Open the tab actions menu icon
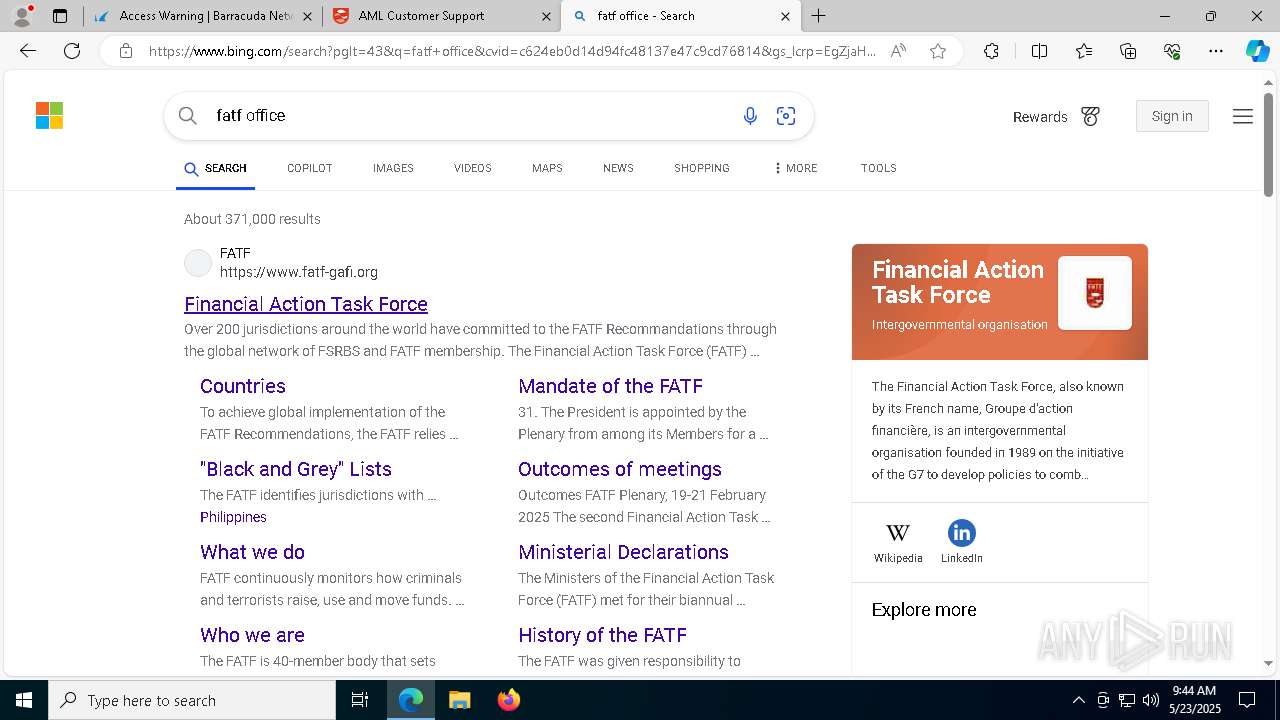Image resolution: width=1280 pixels, height=720 pixels. (x=60, y=16)
